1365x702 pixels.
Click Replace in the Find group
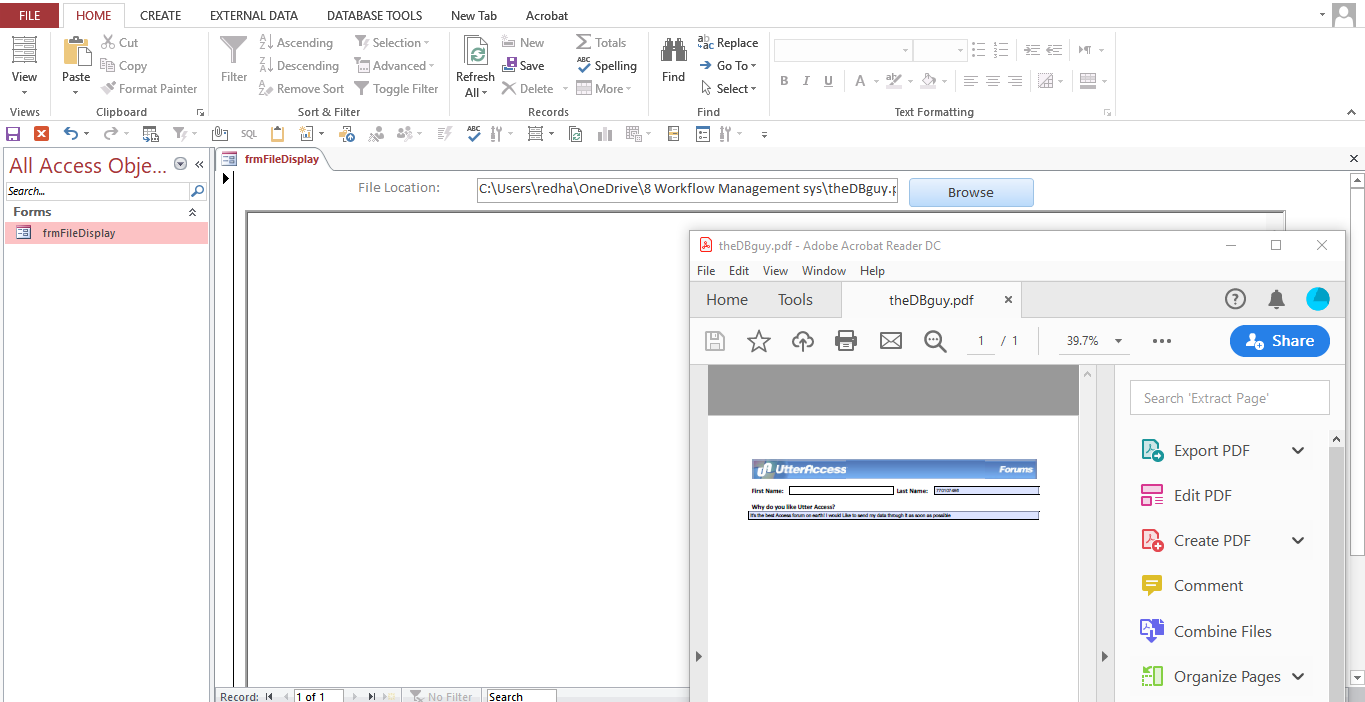[728, 43]
